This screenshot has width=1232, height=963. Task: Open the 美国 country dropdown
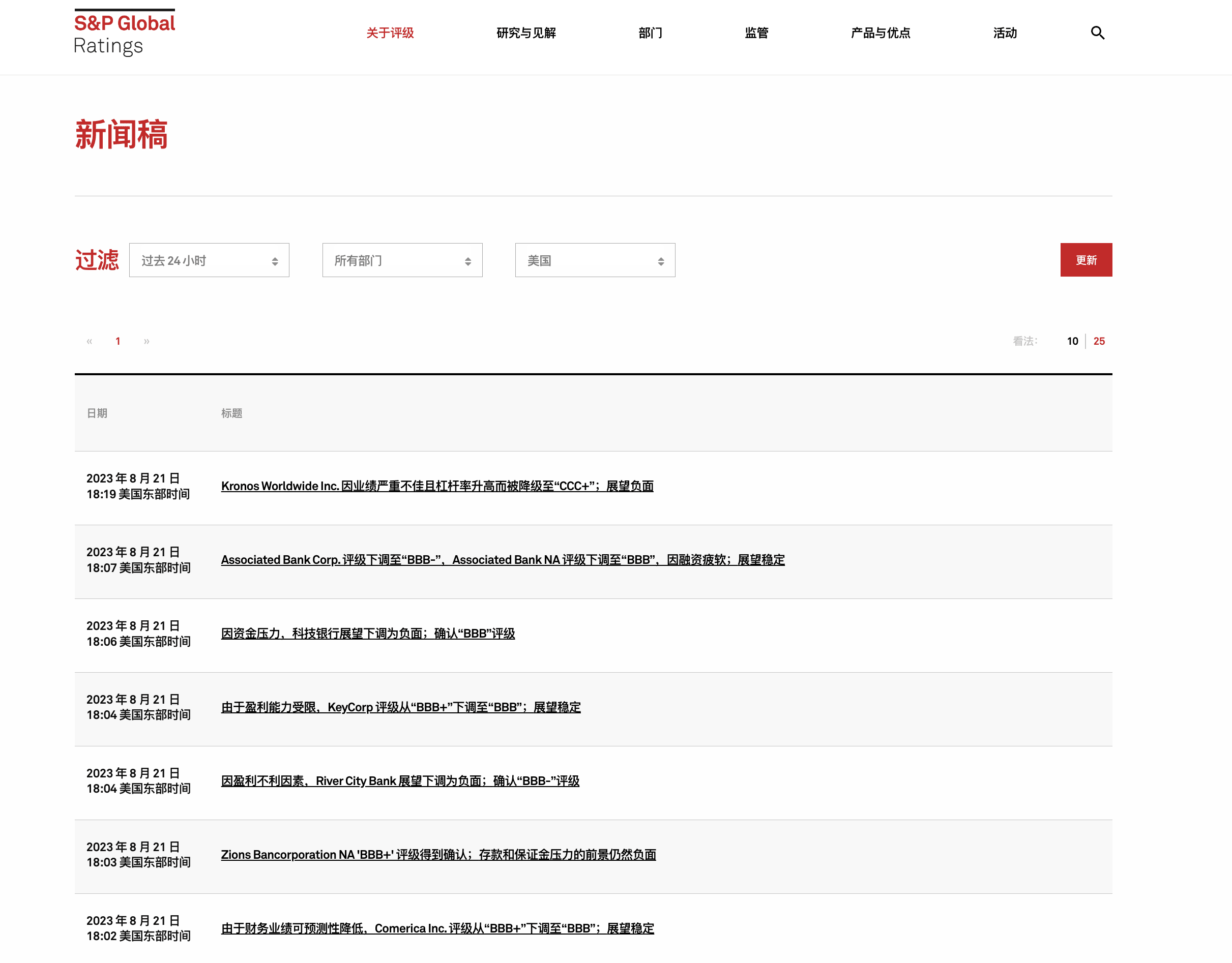click(x=595, y=260)
